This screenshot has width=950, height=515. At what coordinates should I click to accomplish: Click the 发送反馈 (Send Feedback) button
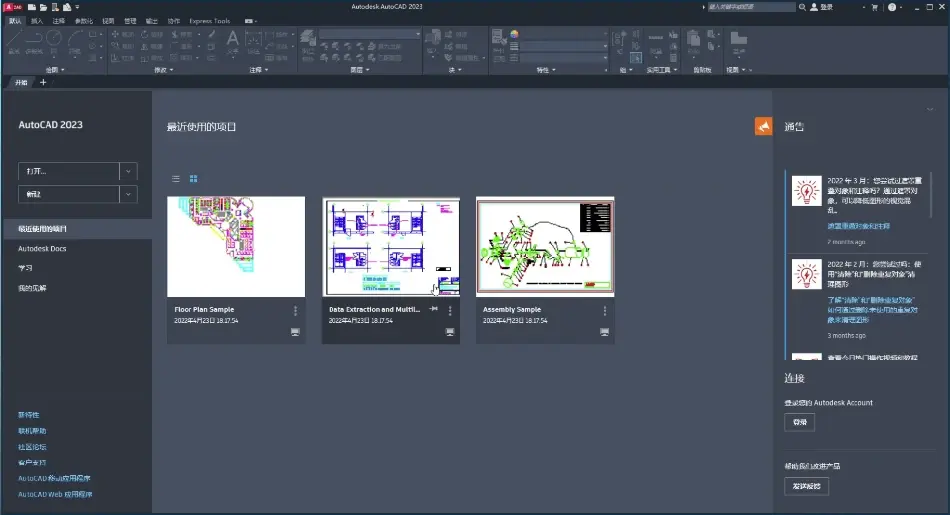pos(806,486)
